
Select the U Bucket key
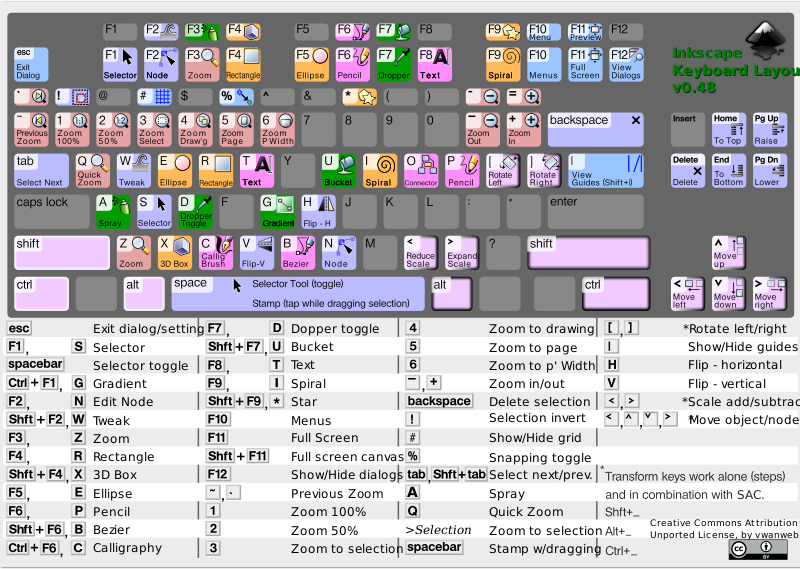click(338, 171)
